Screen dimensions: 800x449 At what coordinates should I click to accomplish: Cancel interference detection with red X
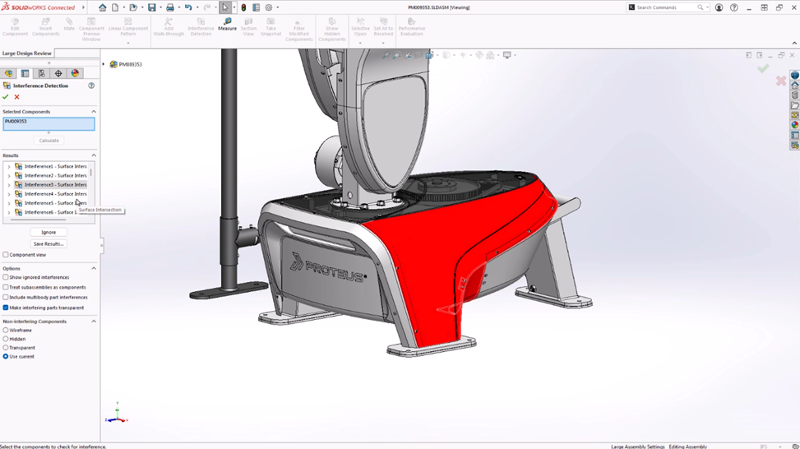pyautogui.click(x=17, y=97)
